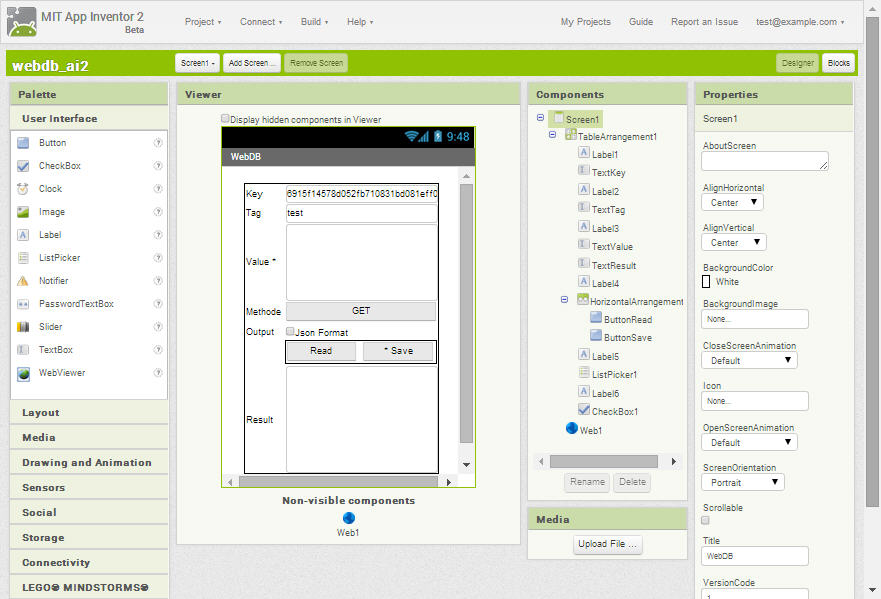This screenshot has width=881, height=599.
Task: Open the My Projects link
Action: (x=585, y=22)
